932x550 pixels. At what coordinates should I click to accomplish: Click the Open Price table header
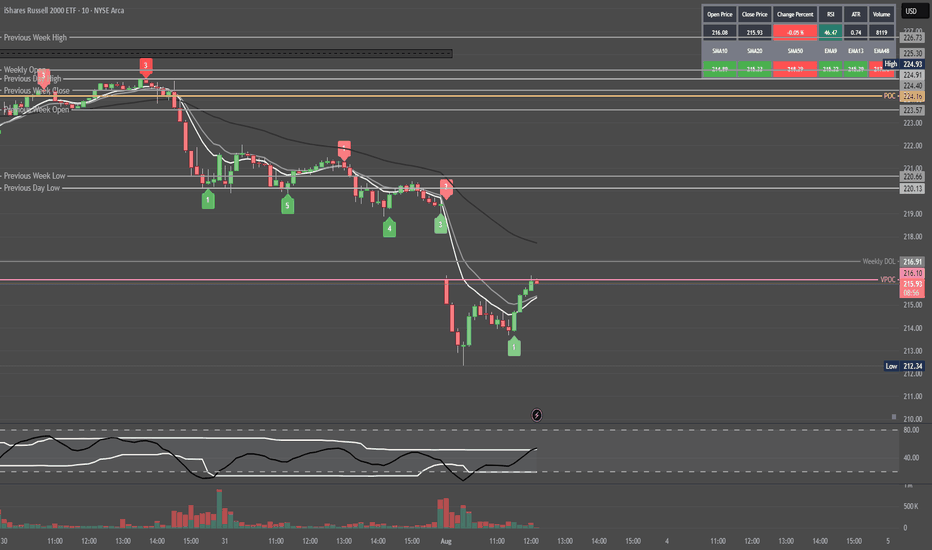coord(720,14)
